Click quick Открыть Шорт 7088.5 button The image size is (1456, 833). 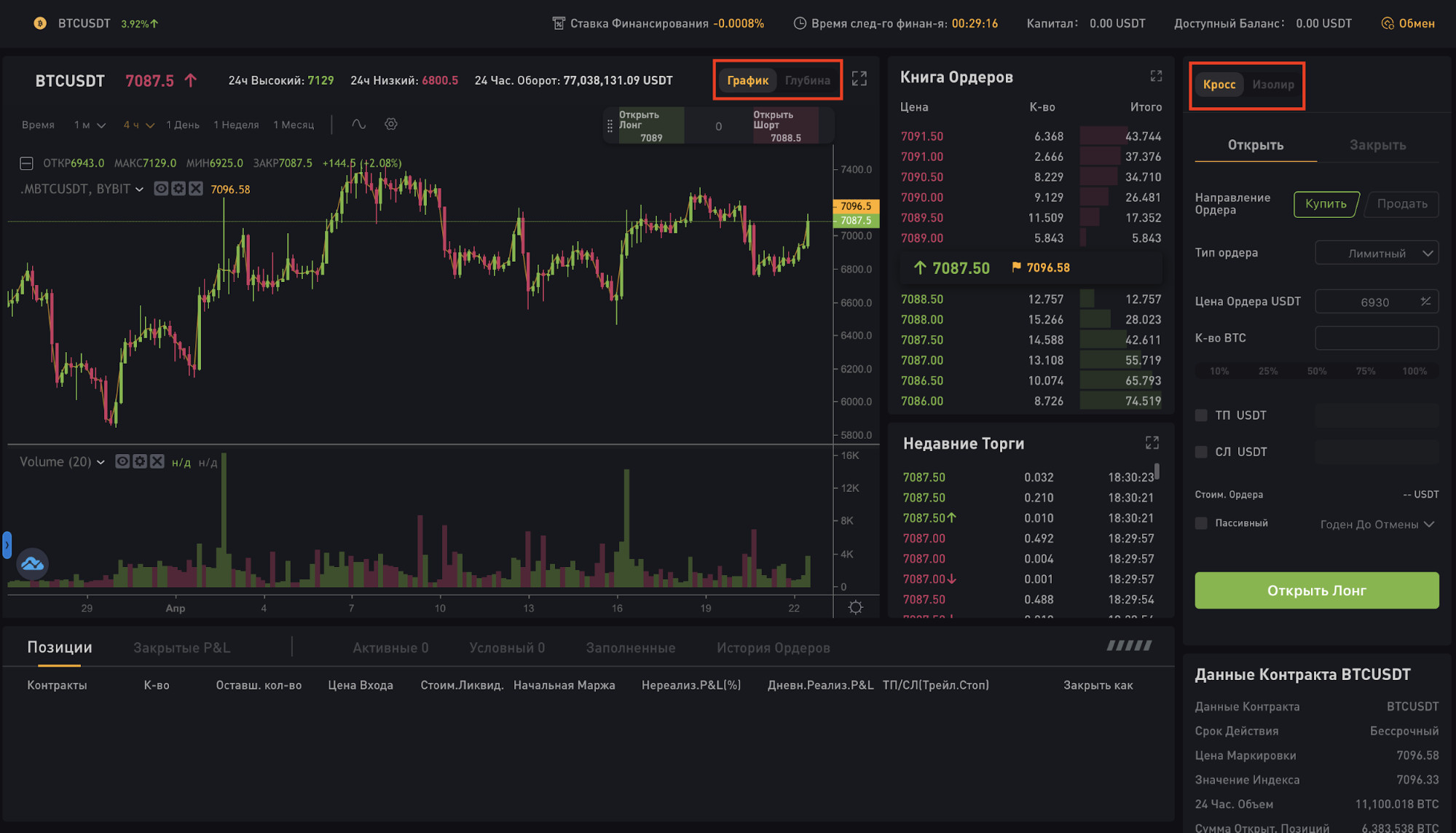[785, 126]
